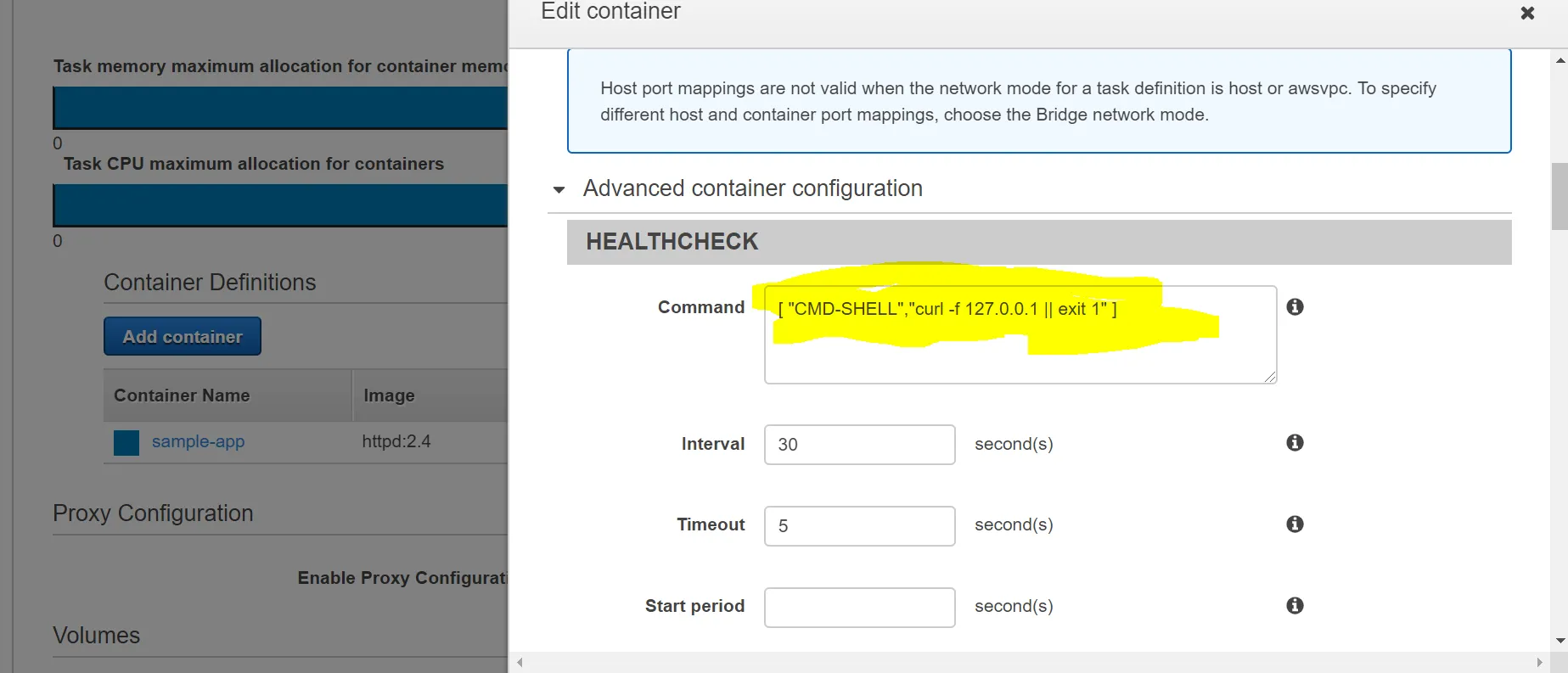Click the Add container button
Screen dimensions: 1568x673
pos(183,337)
